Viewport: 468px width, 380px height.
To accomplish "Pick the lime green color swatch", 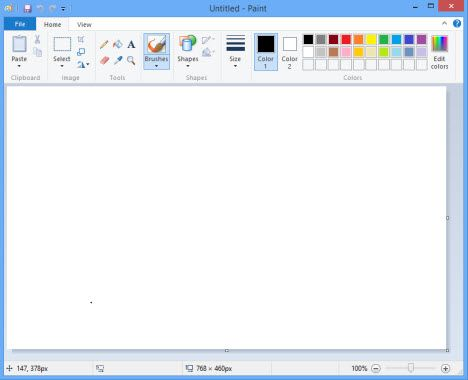I will click(384, 52).
